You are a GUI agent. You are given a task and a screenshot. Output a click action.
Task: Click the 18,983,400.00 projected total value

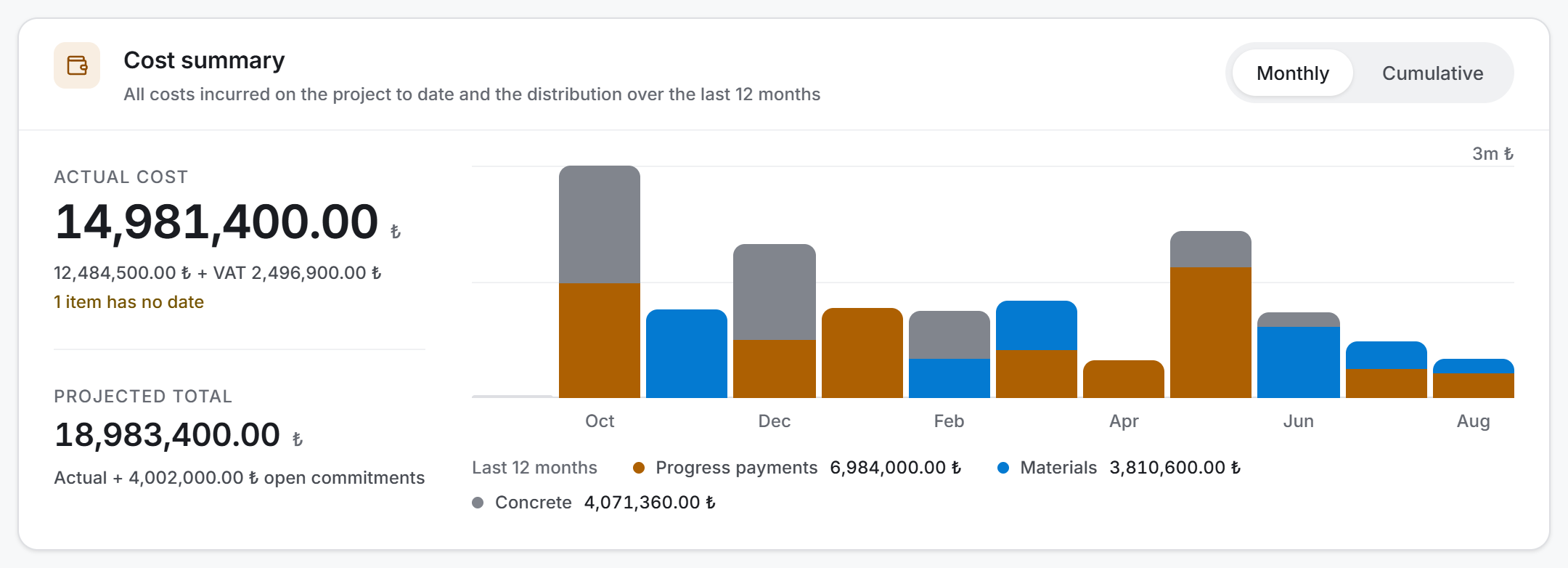coord(168,435)
